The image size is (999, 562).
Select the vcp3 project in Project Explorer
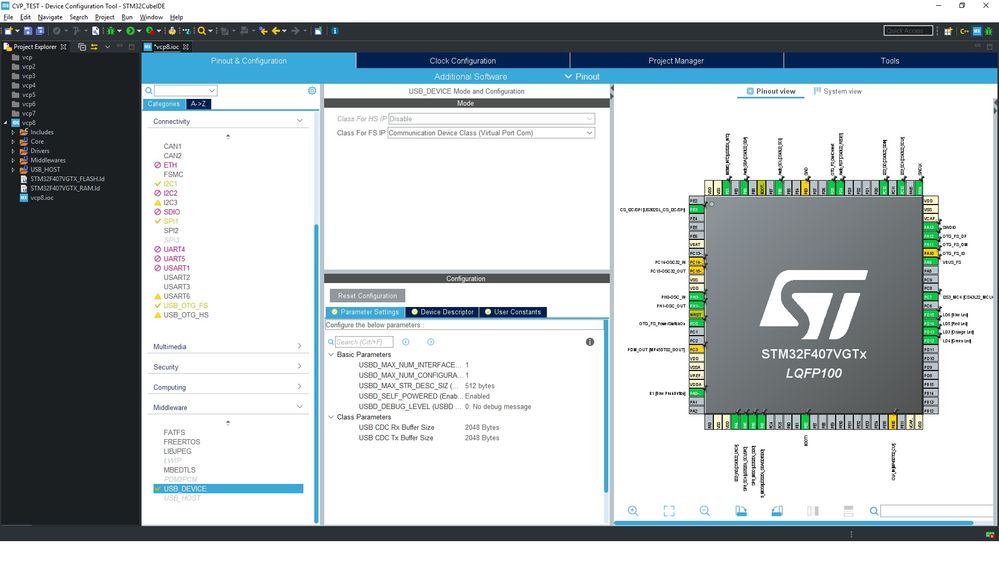[x=29, y=76]
